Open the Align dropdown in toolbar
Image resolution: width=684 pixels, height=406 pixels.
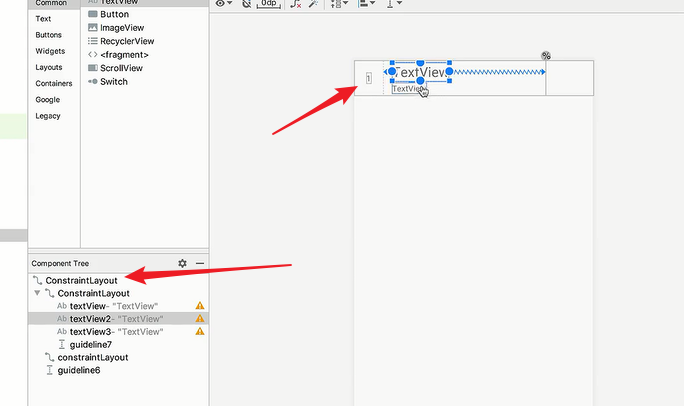366,3
